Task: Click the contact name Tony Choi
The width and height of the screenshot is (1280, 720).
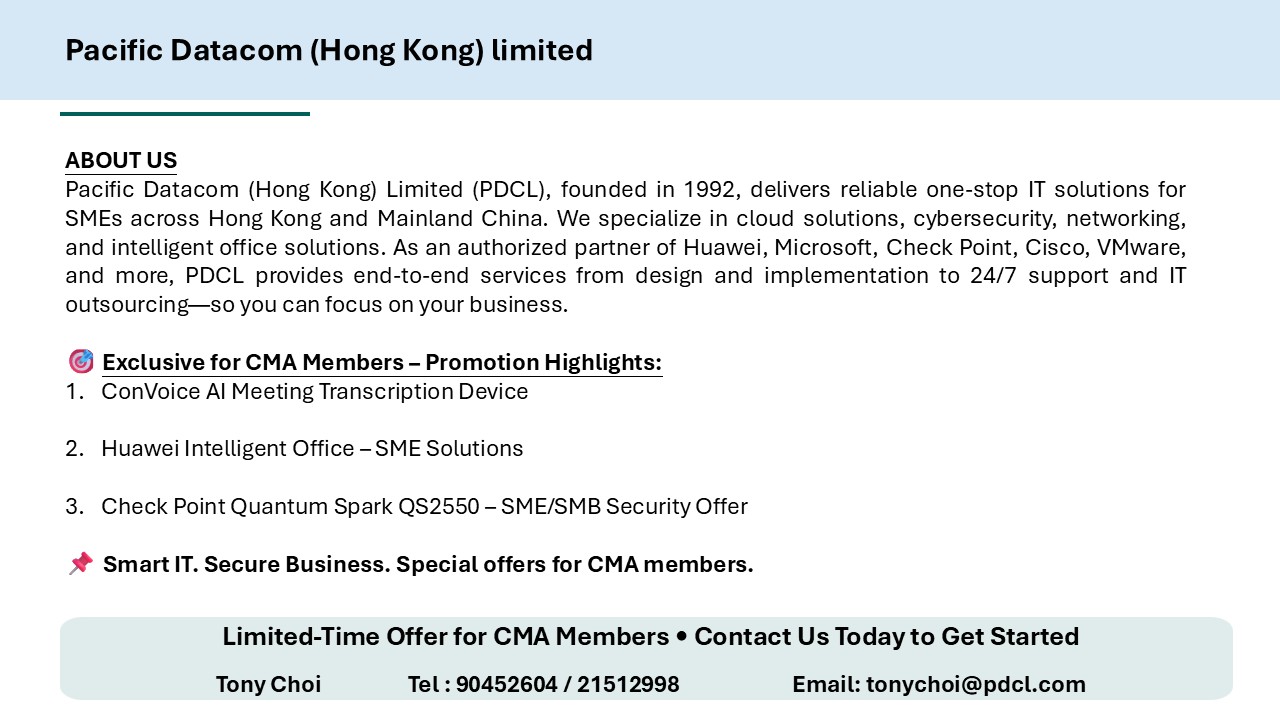Action: (268, 684)
